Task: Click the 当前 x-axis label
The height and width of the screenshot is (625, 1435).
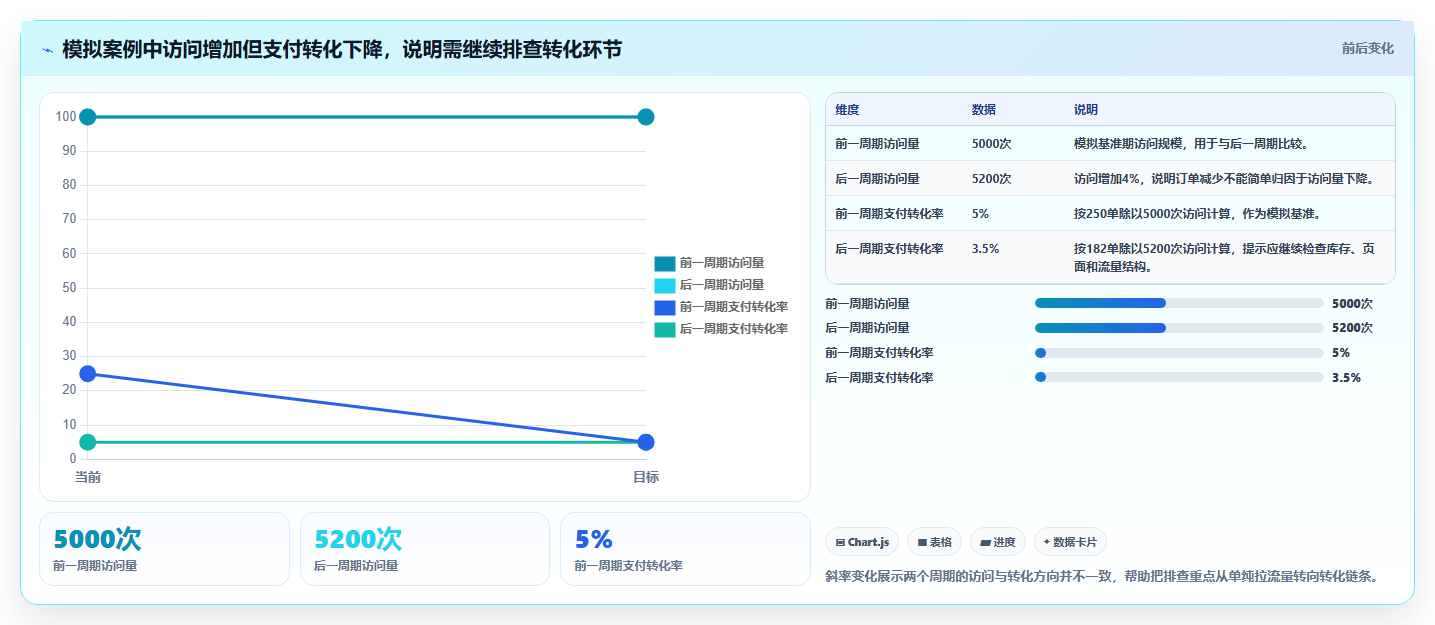Action: point(88,477)
